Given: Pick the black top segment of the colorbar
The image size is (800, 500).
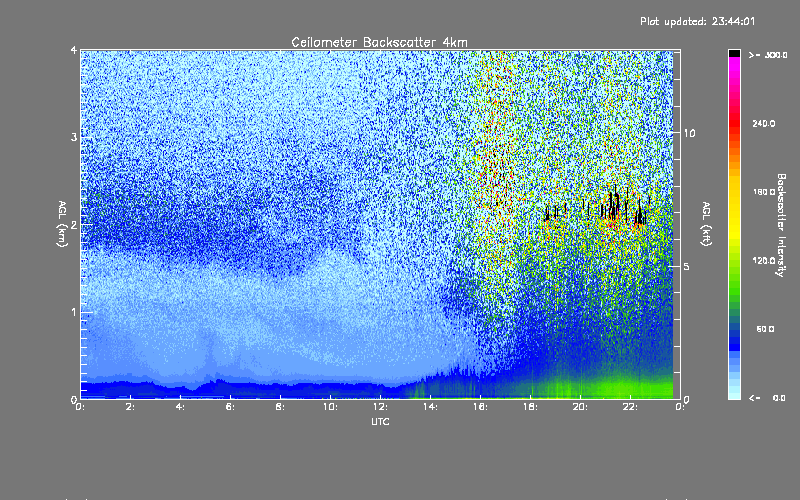Looking at the screenshot, I should 734,53.
